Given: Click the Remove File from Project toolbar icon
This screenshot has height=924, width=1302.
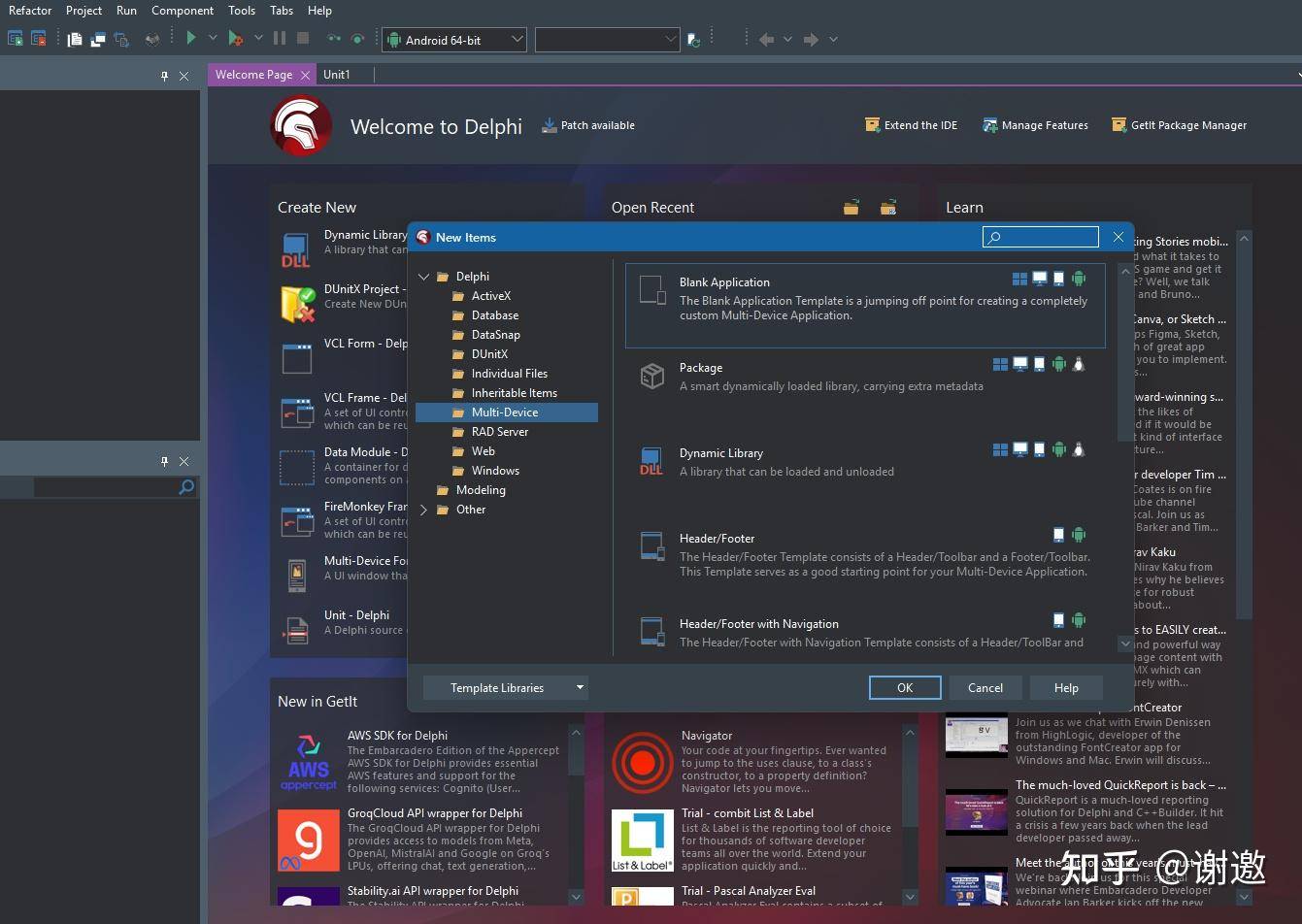Looking at the screenshot, I should tap(39, 39).
